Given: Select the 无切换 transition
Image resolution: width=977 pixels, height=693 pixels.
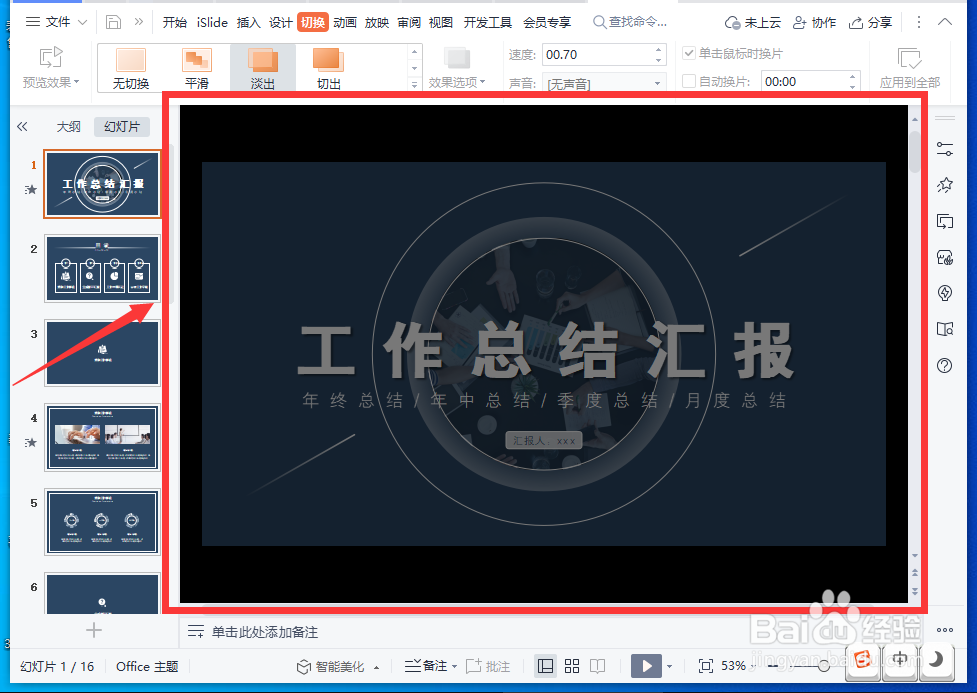Looking at the screenshot, I should [x=131, y=69].
